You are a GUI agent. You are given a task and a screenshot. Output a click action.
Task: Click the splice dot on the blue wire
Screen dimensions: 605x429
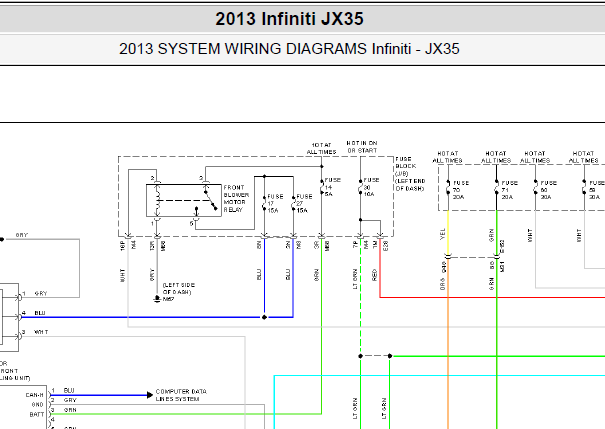click(264, 317)
